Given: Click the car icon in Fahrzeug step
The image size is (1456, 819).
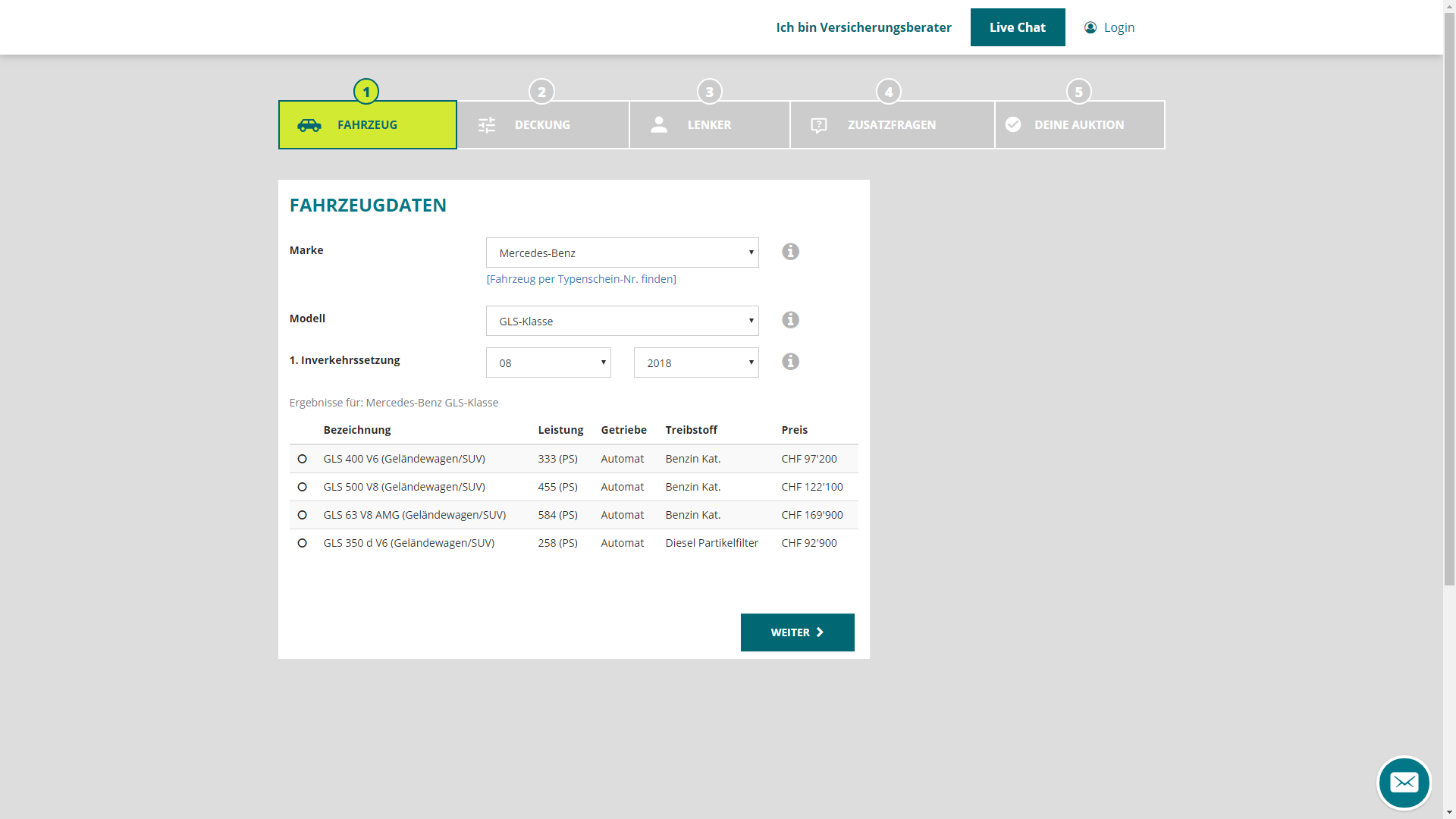Looking at the screenshot, I should [x=309, y=125].
